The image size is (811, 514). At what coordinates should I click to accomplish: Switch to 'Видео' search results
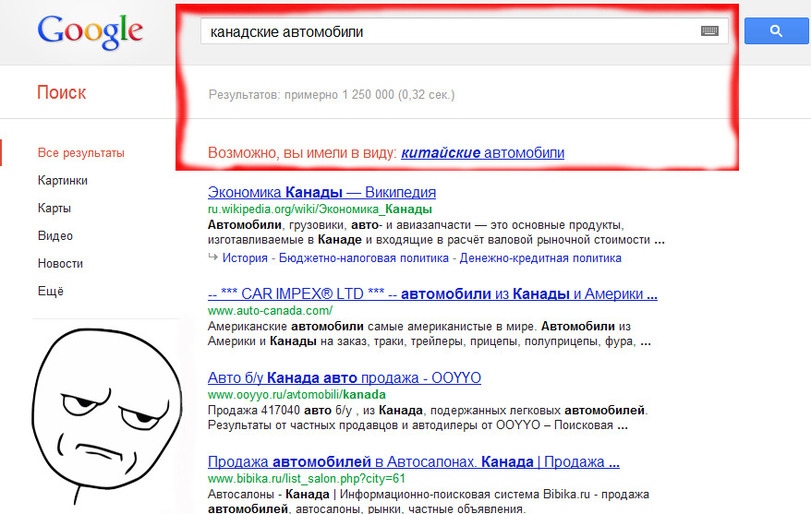(55, 236)
